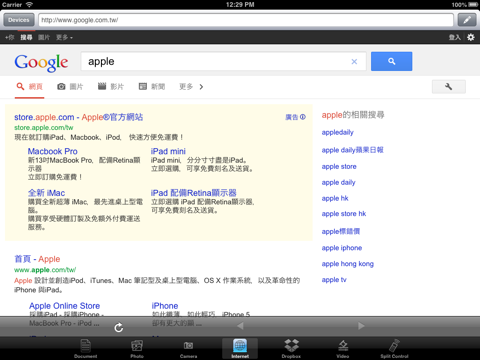This screenshot has height=360, width=480.
Task: Click related search apple hk
Action: pos(335,198)
